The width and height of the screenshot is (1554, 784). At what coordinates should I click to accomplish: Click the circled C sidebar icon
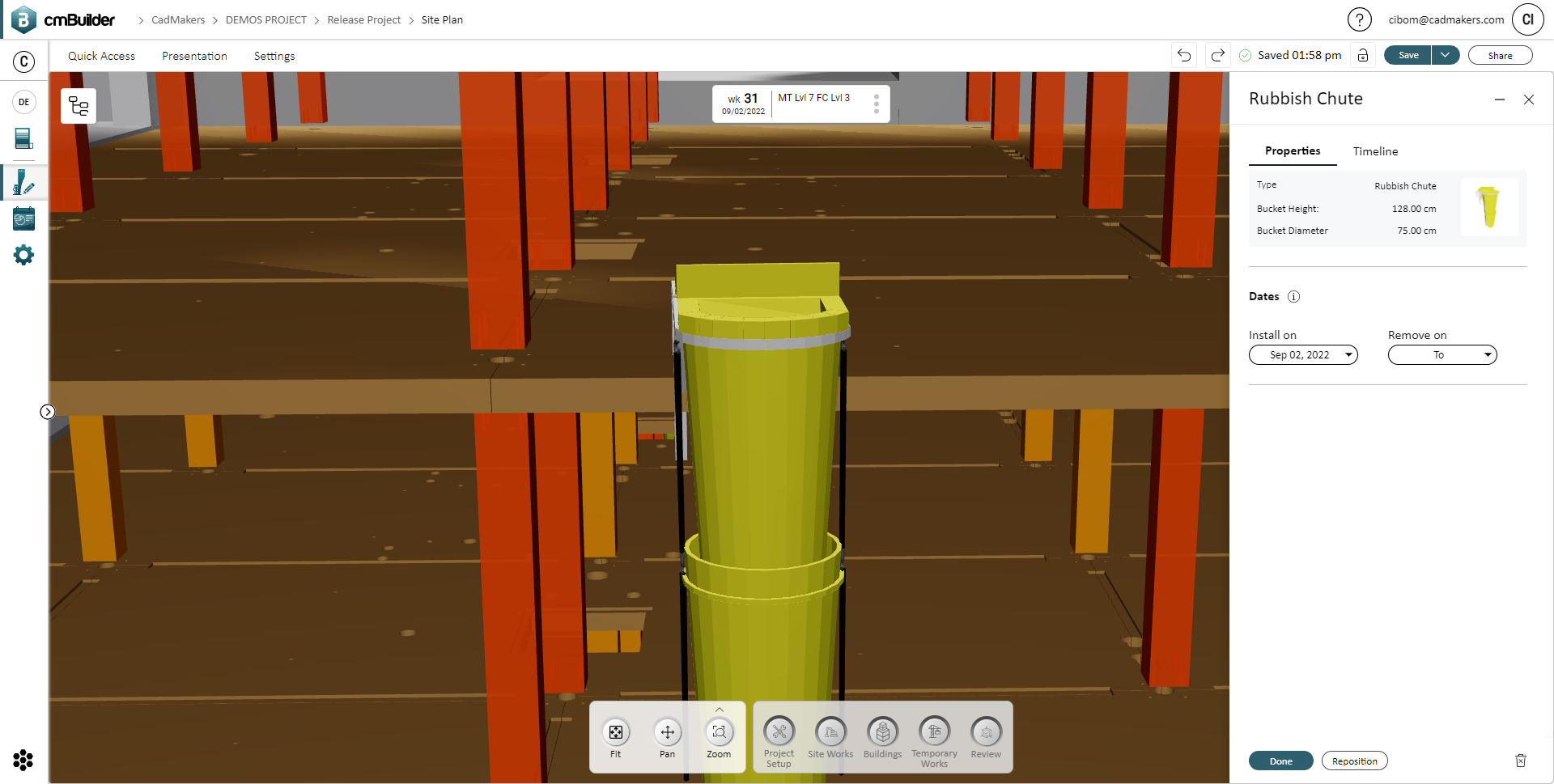[24, 61]
